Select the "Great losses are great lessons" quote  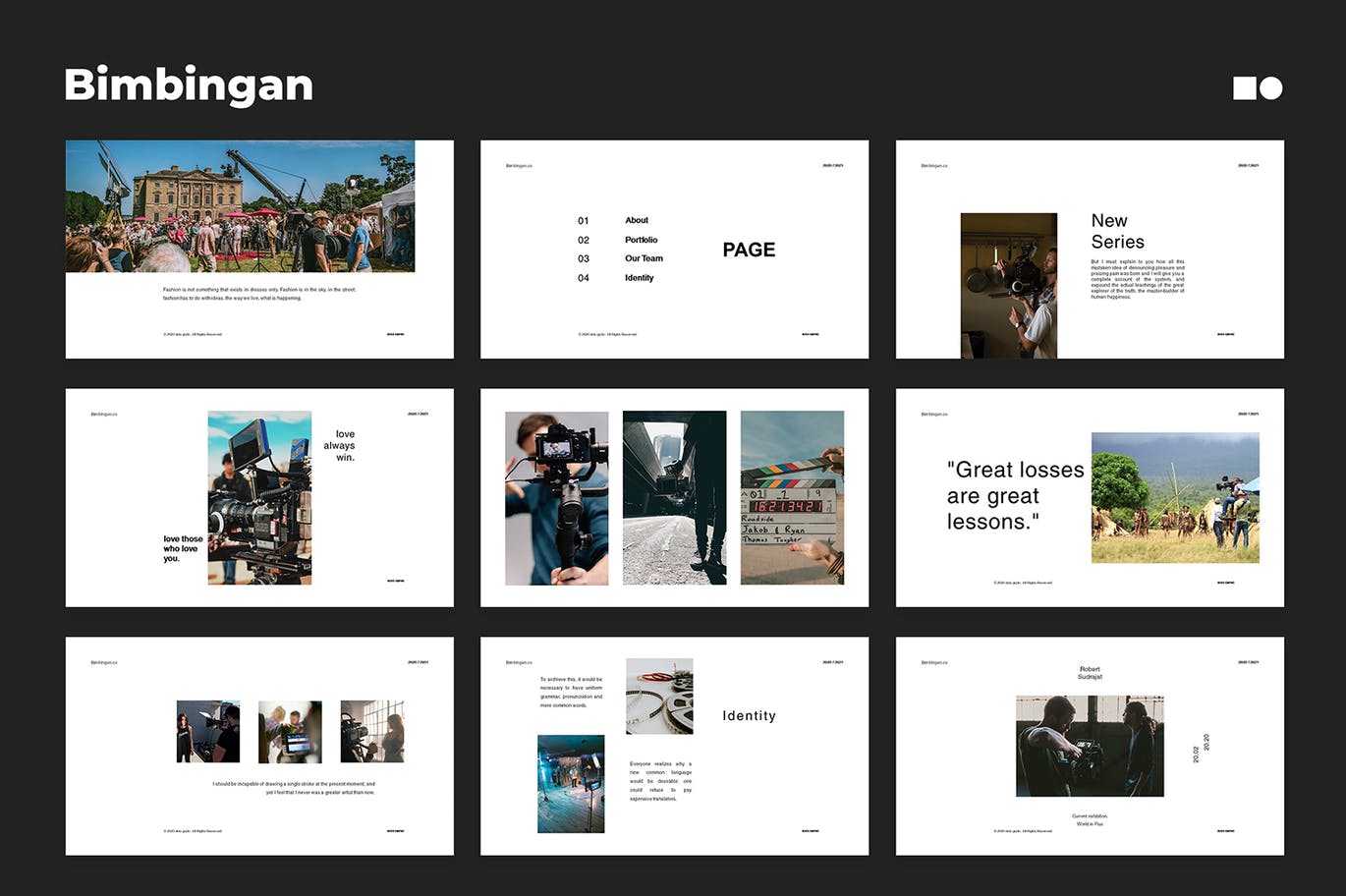1014,496
